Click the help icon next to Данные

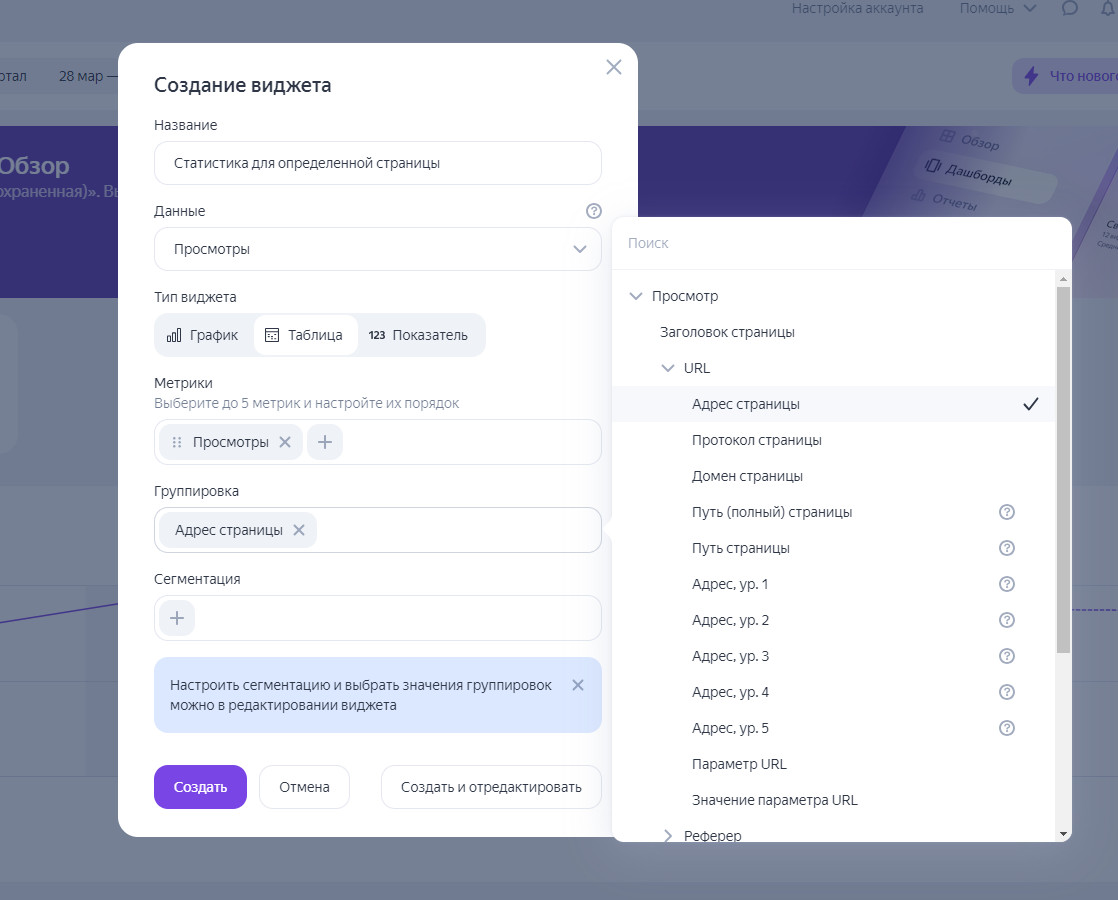point(594,211)
